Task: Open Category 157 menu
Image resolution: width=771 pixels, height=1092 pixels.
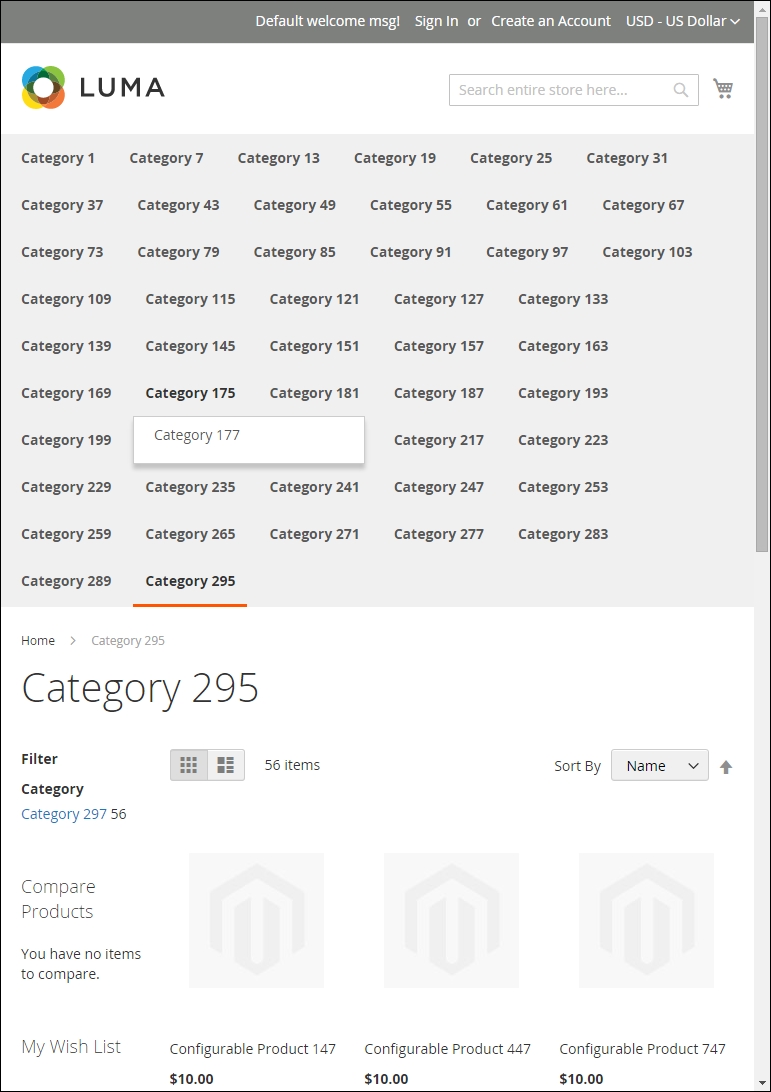Action: (439, 346)
